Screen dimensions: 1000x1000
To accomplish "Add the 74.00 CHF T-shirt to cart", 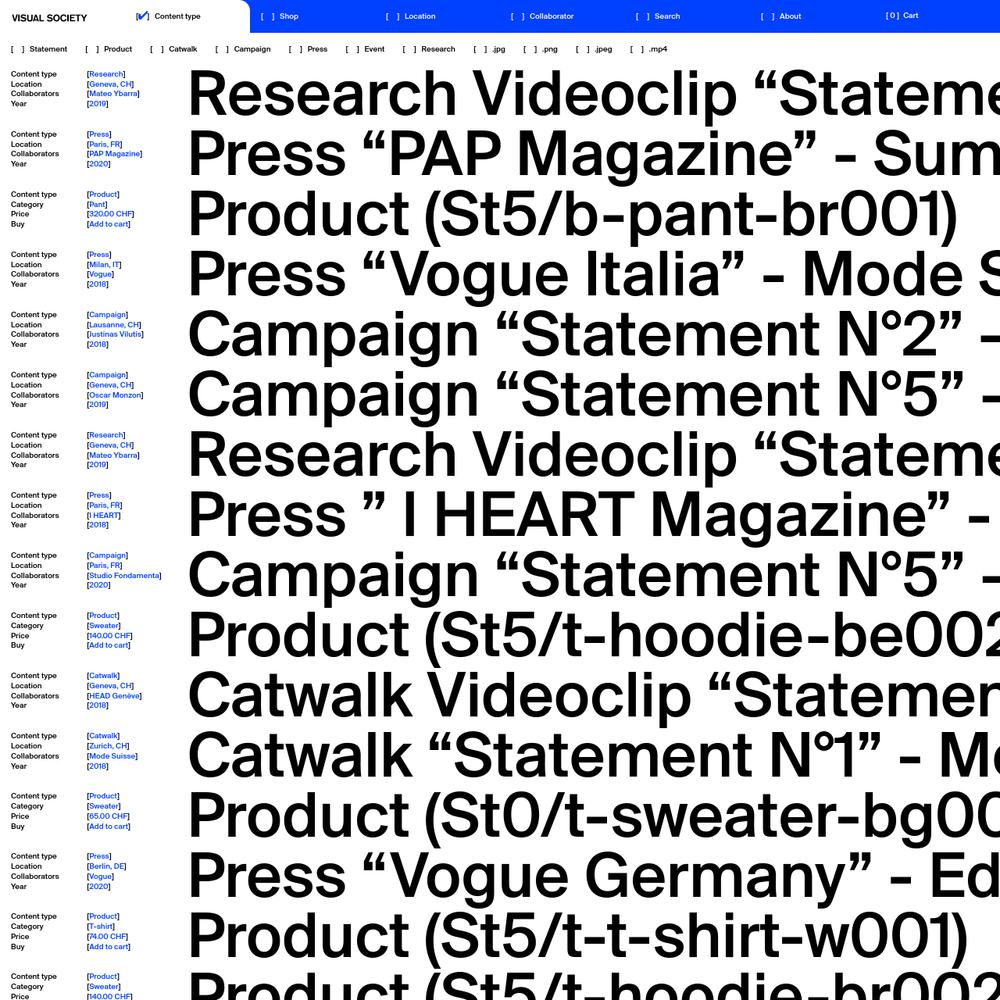I will [108, 946].
